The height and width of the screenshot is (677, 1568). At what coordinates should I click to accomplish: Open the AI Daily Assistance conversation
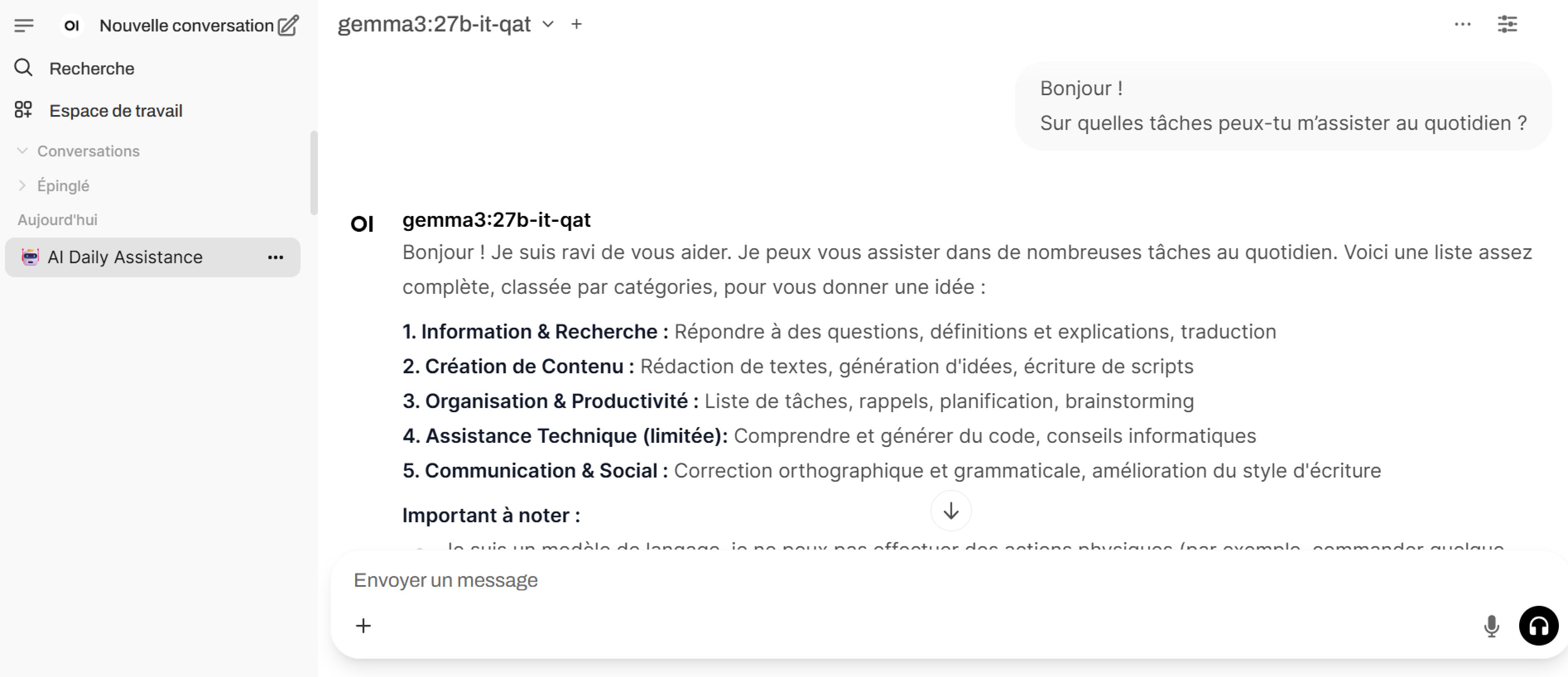click(125, 257)
